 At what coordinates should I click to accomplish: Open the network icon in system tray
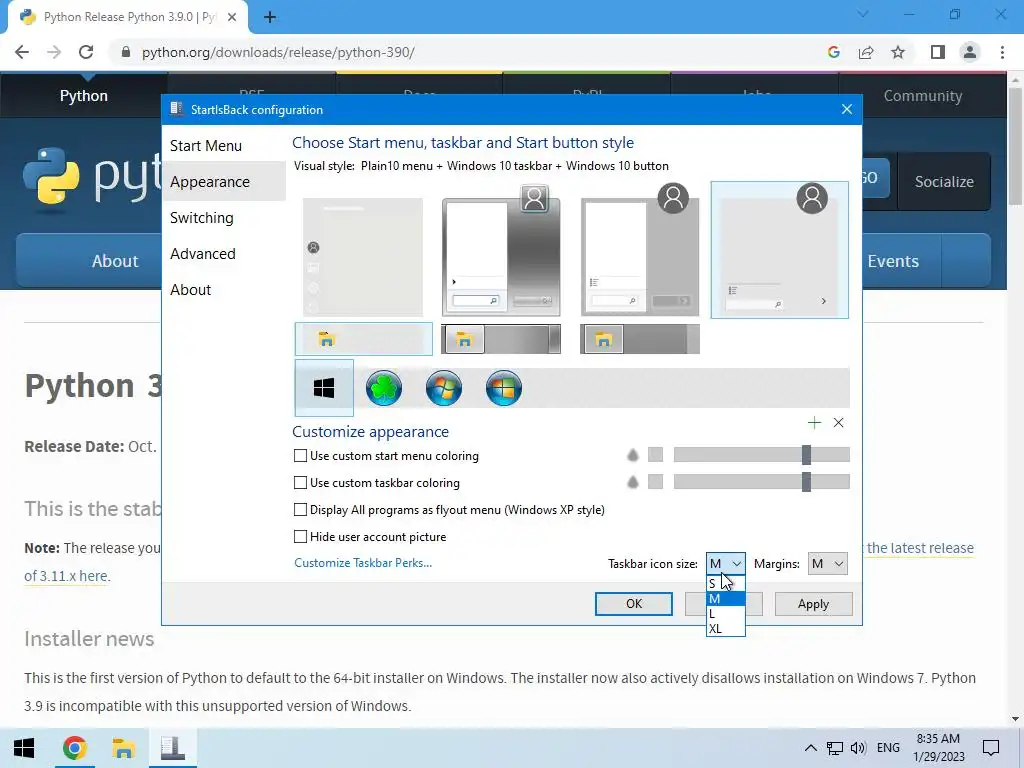pos(835,748)
